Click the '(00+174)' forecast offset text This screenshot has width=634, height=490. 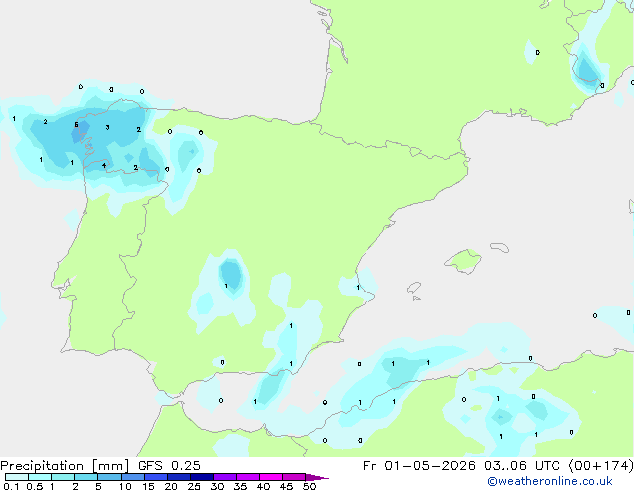pos(601,466)
